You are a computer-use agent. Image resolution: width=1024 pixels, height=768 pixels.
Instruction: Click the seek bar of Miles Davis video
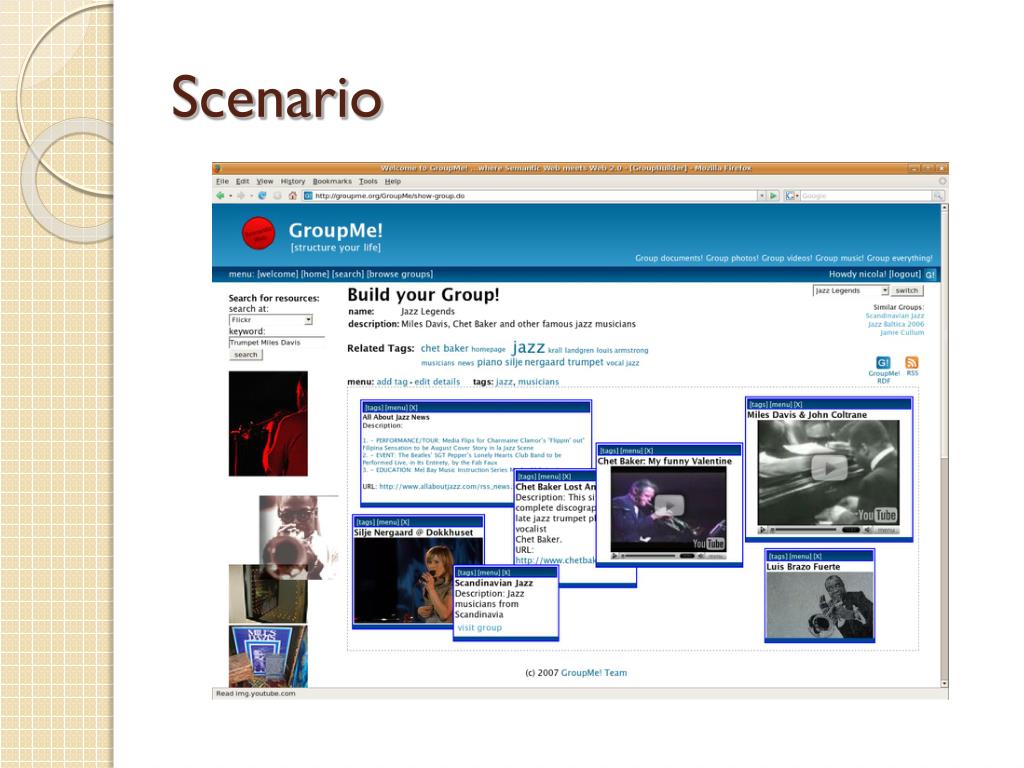click(805, 530)
